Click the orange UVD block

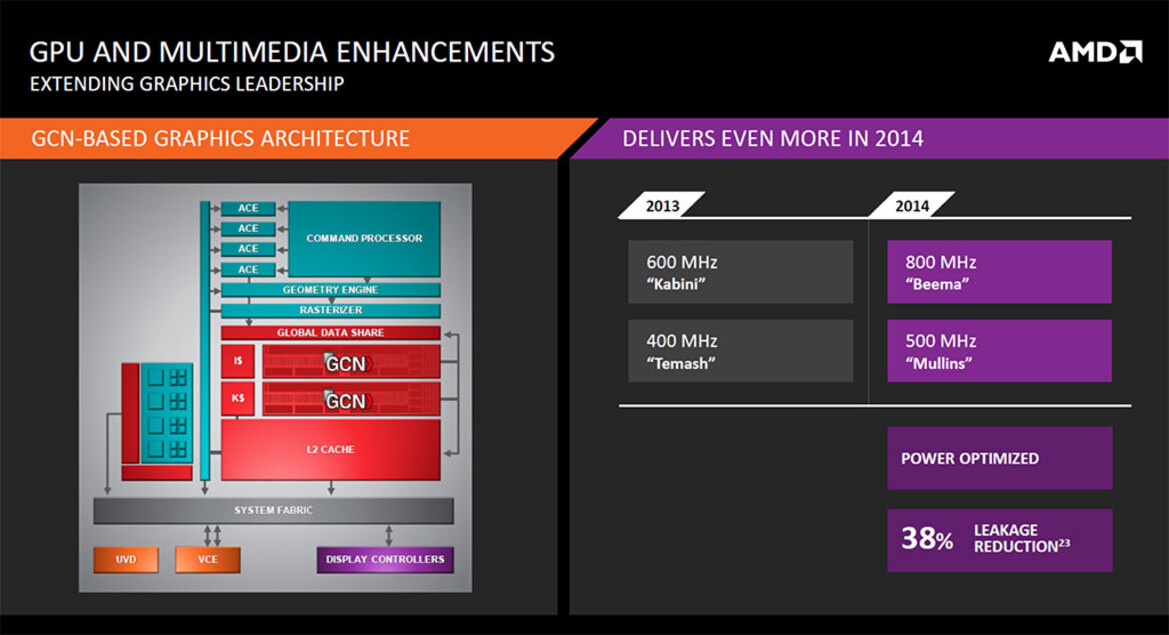tap(126, 560)
